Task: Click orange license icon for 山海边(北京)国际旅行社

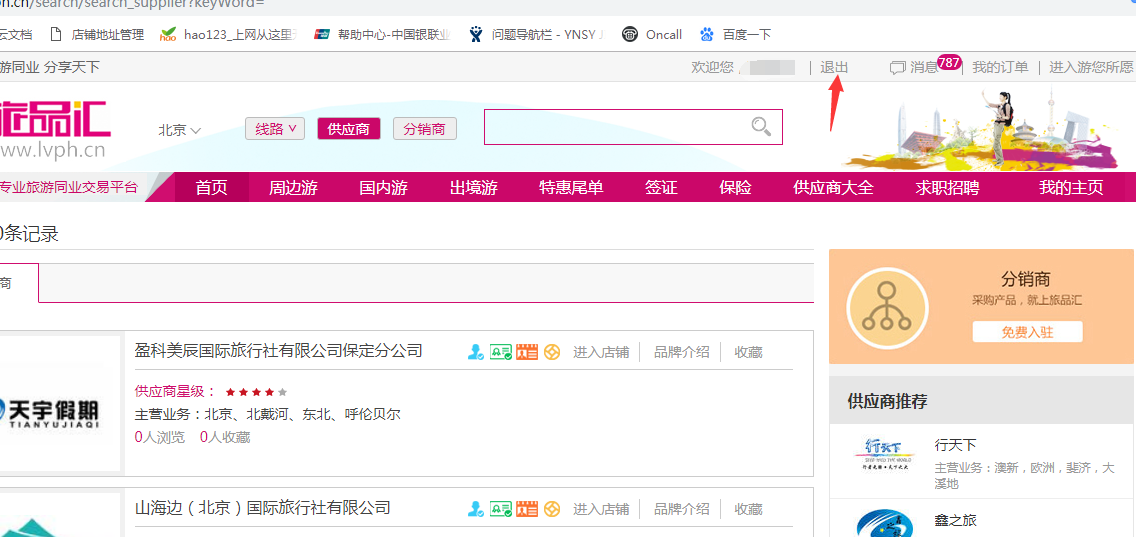Action: point(527,509)
